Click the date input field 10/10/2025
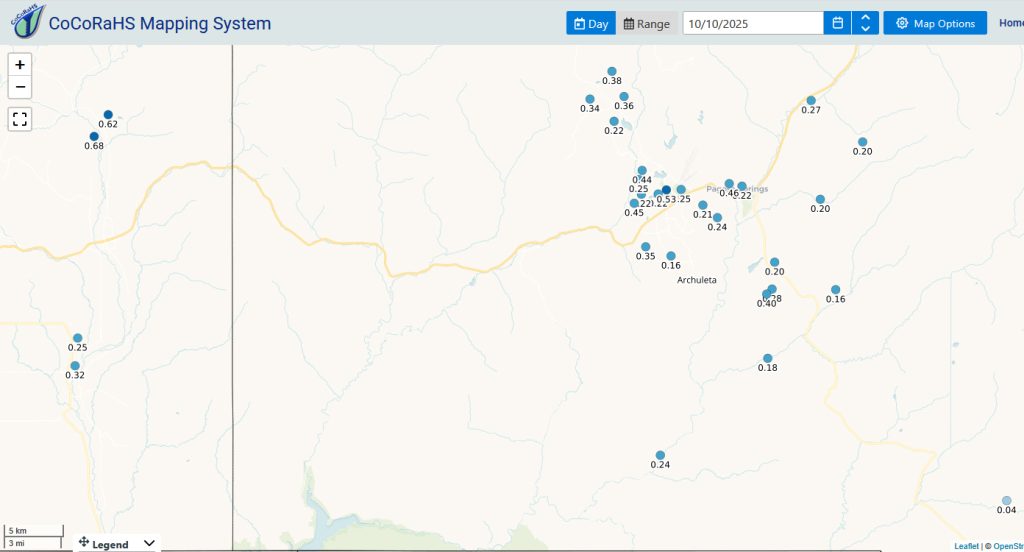Screen dimensions: 1024x552 pos(753,24)
